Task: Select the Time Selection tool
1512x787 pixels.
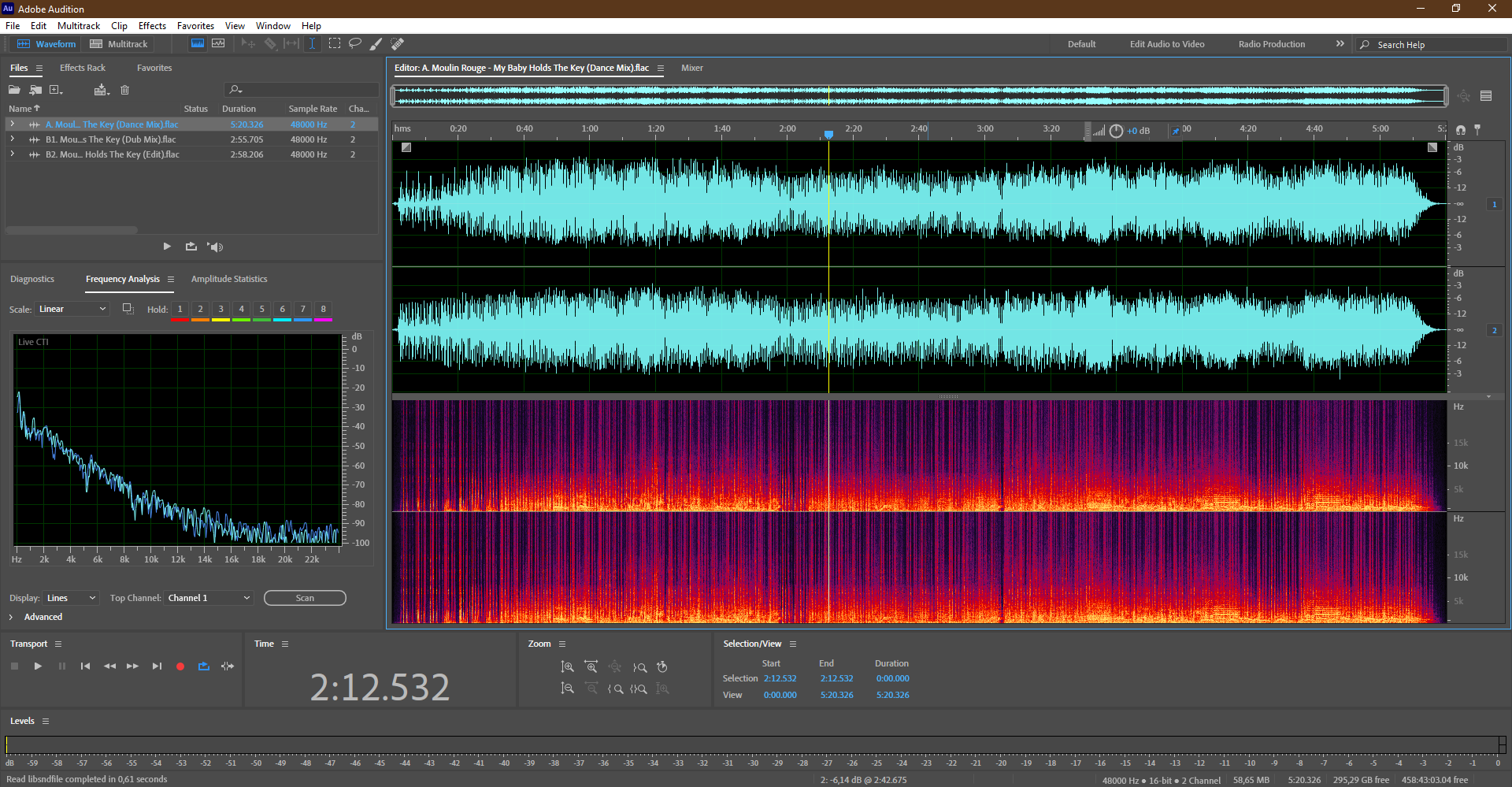Action: [x=313, y=44]
